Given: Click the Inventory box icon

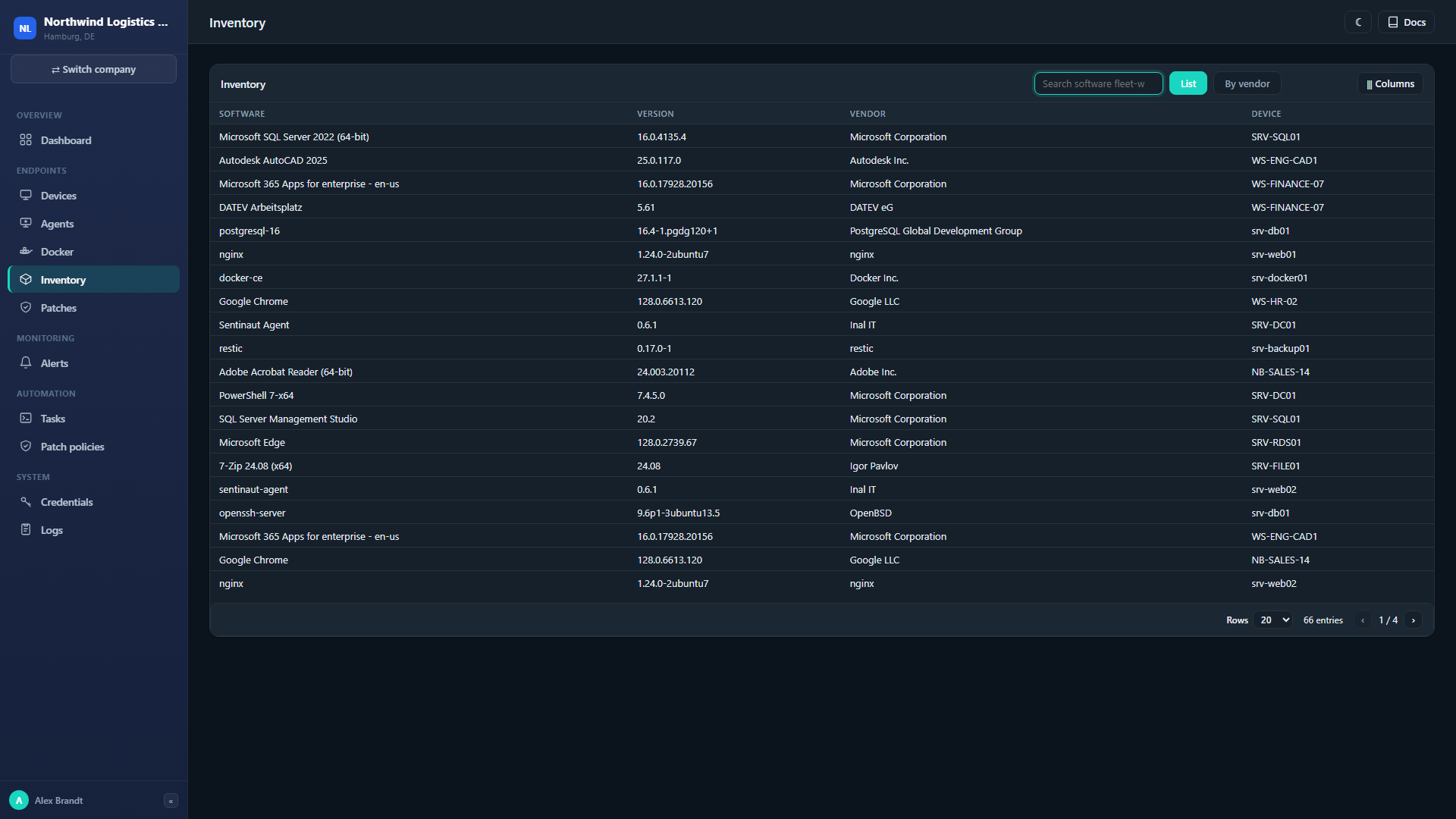Looking at the screenshot, I should click(x=26, y=280).
